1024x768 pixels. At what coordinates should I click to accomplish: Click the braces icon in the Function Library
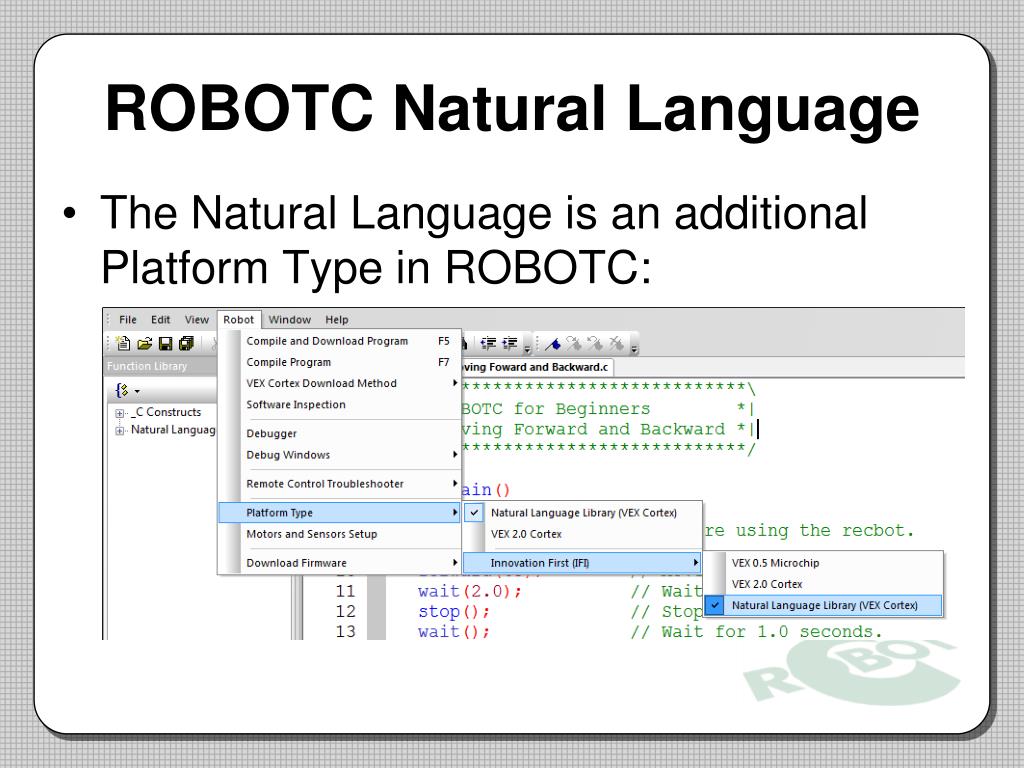tap(121, 391)
